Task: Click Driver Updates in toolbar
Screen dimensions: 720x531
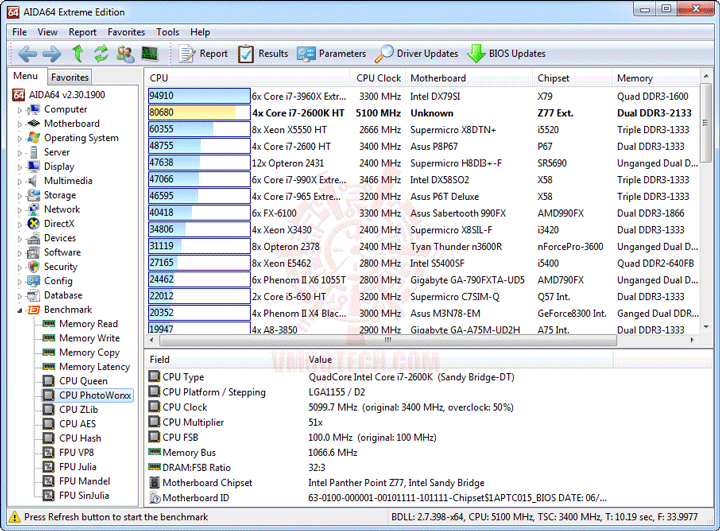Action: (416, 54)
